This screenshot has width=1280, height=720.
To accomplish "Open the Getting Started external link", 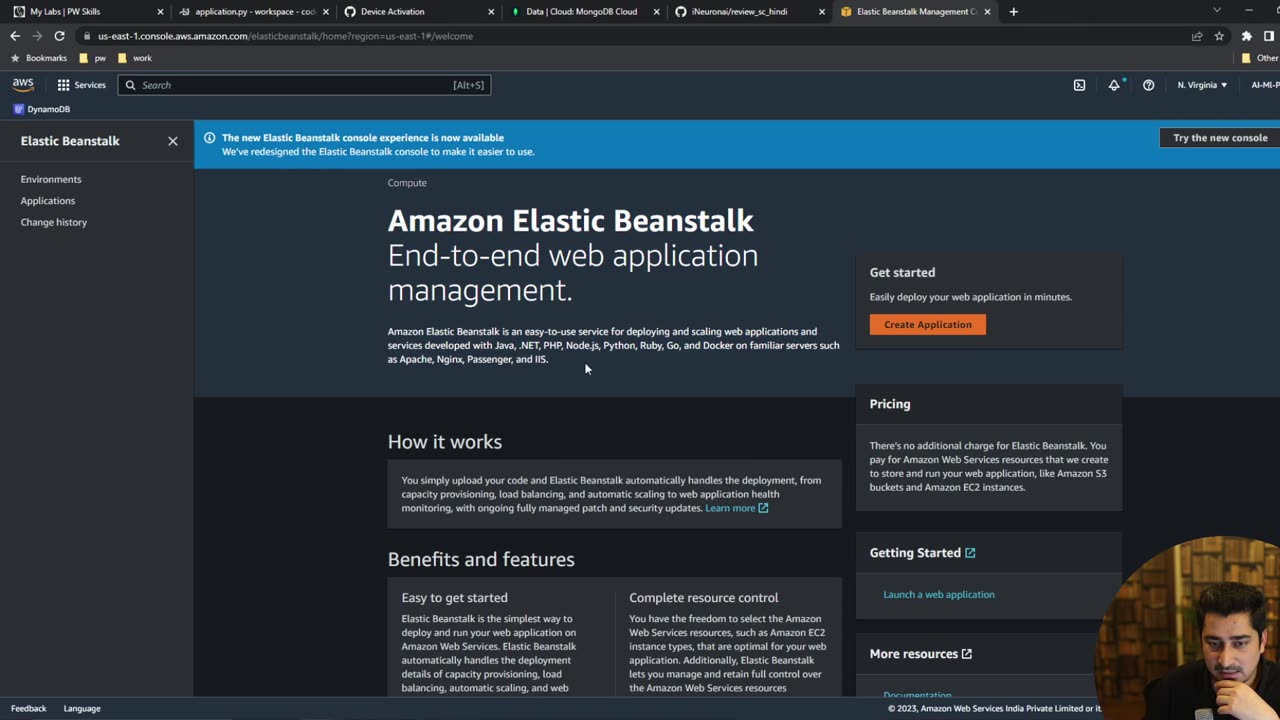I will [x=922, y=552].
